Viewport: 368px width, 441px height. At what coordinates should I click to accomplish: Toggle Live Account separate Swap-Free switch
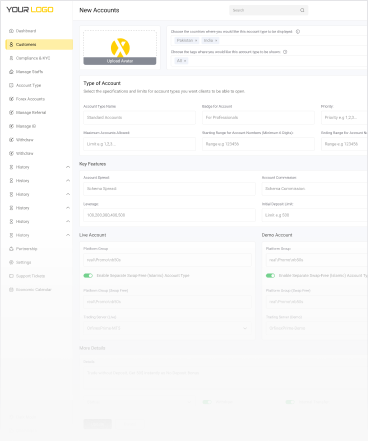point(88,275)
